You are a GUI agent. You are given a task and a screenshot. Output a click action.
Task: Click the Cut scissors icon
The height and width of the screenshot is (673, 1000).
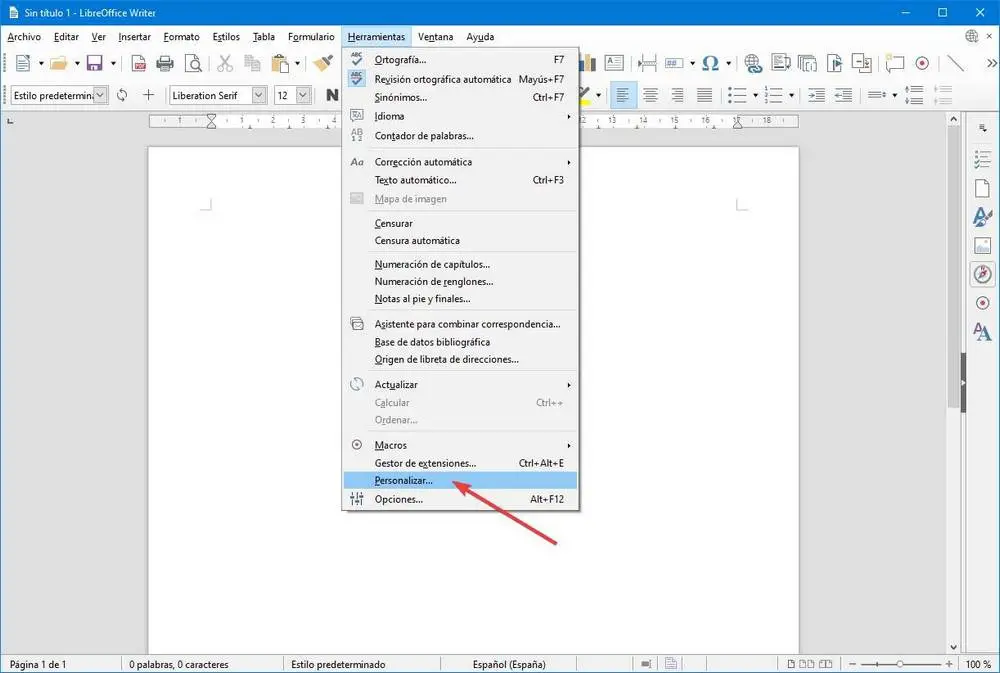tap(224, 63)
